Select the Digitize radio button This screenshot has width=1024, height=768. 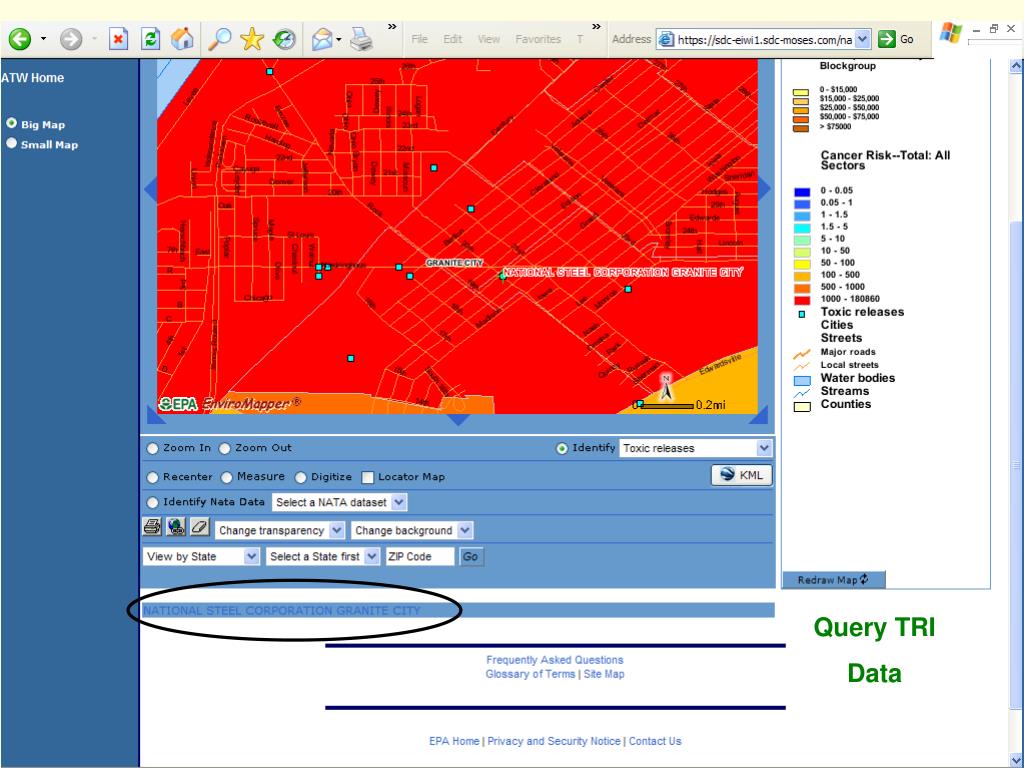point(300,477)
